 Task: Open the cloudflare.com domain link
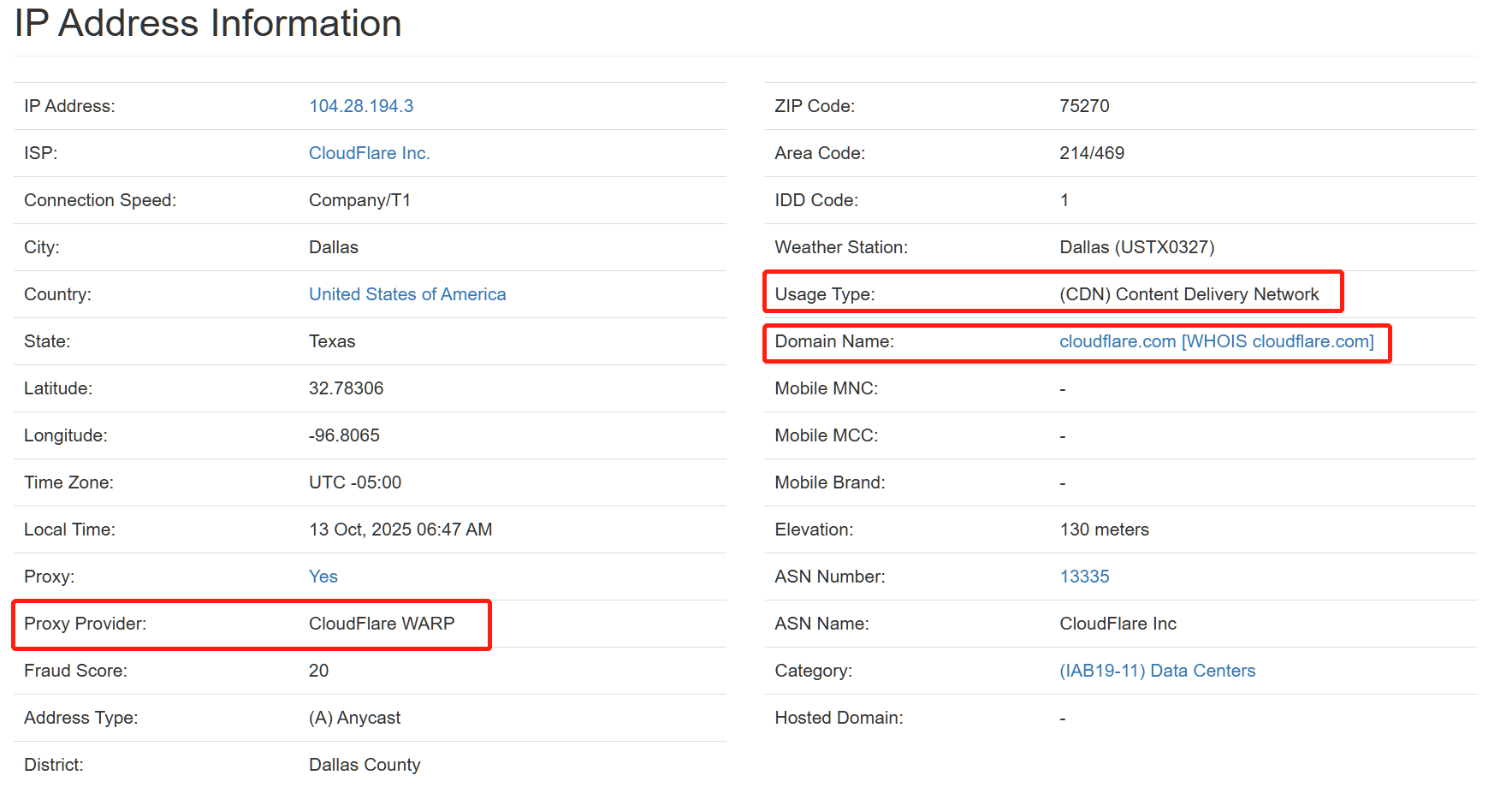pyautogui.click(x=1118, y=341)
